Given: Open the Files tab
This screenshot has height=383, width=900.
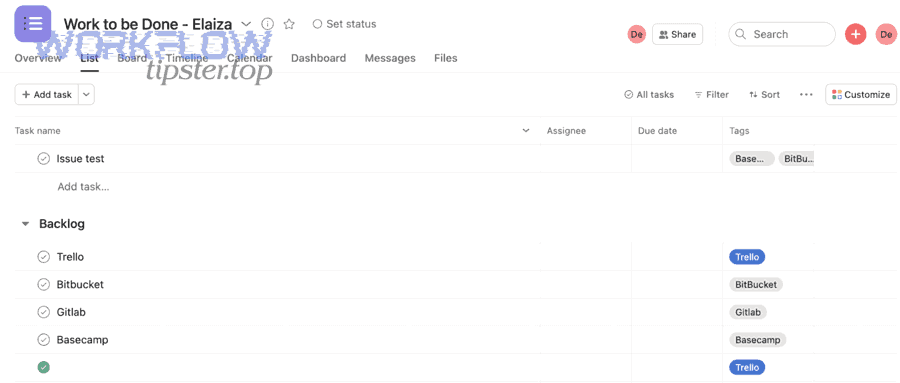Looking at the screenshot, I should point(446,58).
